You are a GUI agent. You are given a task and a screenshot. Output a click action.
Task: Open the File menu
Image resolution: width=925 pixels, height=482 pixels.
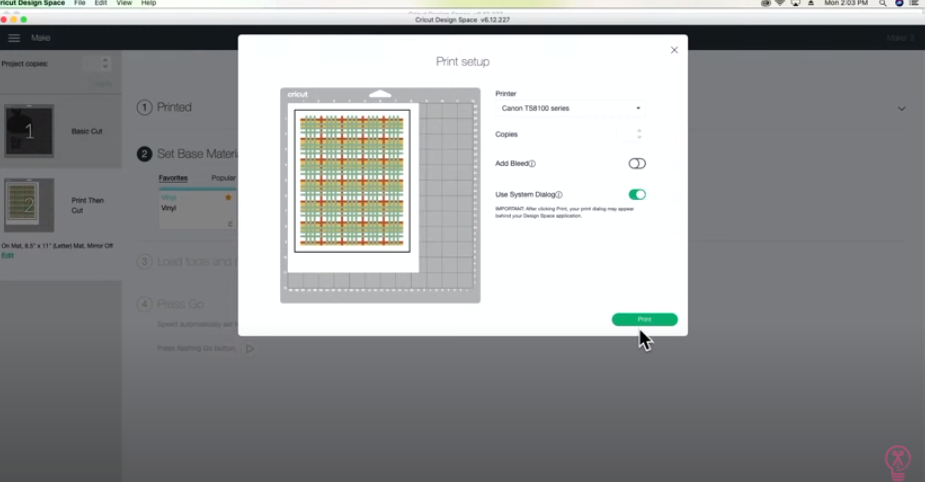click(80, 3)
